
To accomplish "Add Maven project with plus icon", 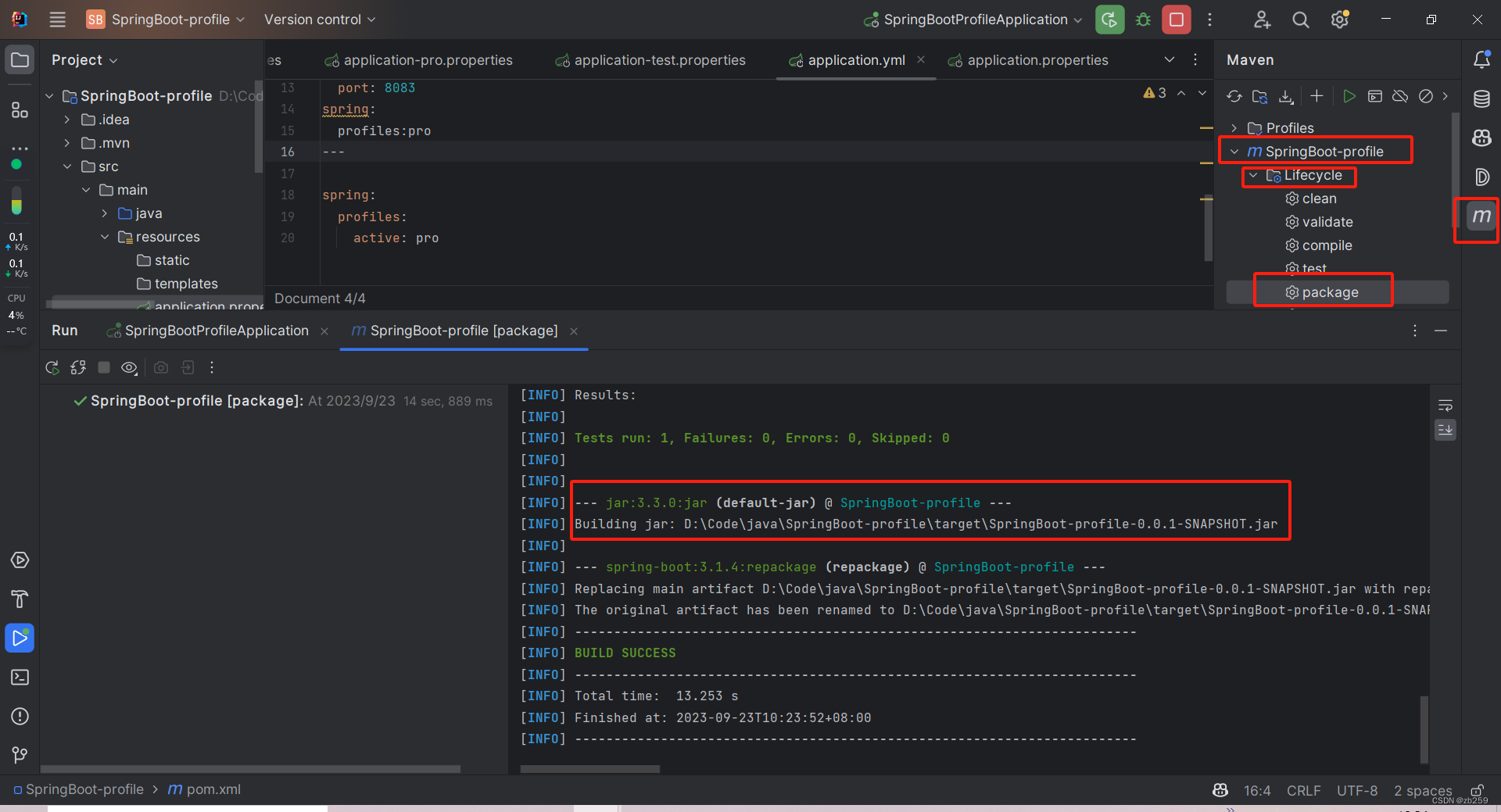I will tap(1317, 95).
